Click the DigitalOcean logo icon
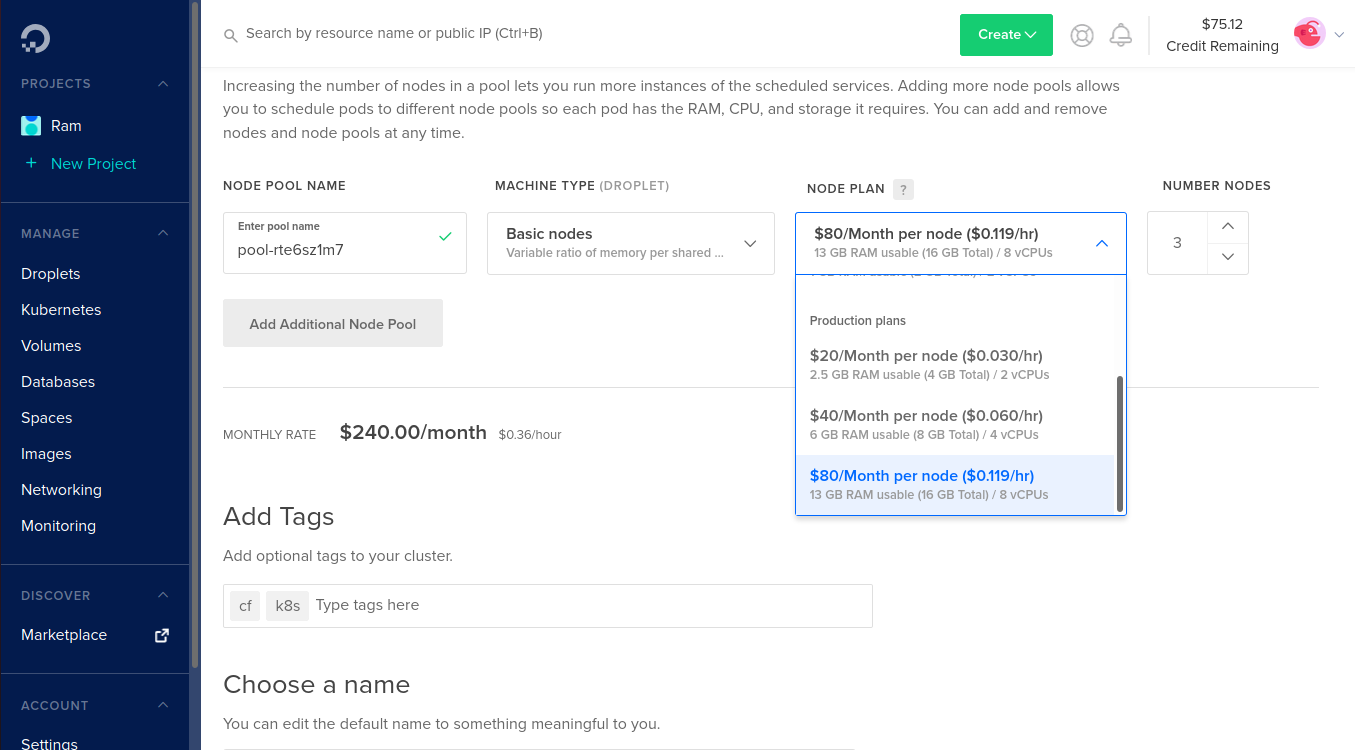1355x750 pixels. point(35,38)
